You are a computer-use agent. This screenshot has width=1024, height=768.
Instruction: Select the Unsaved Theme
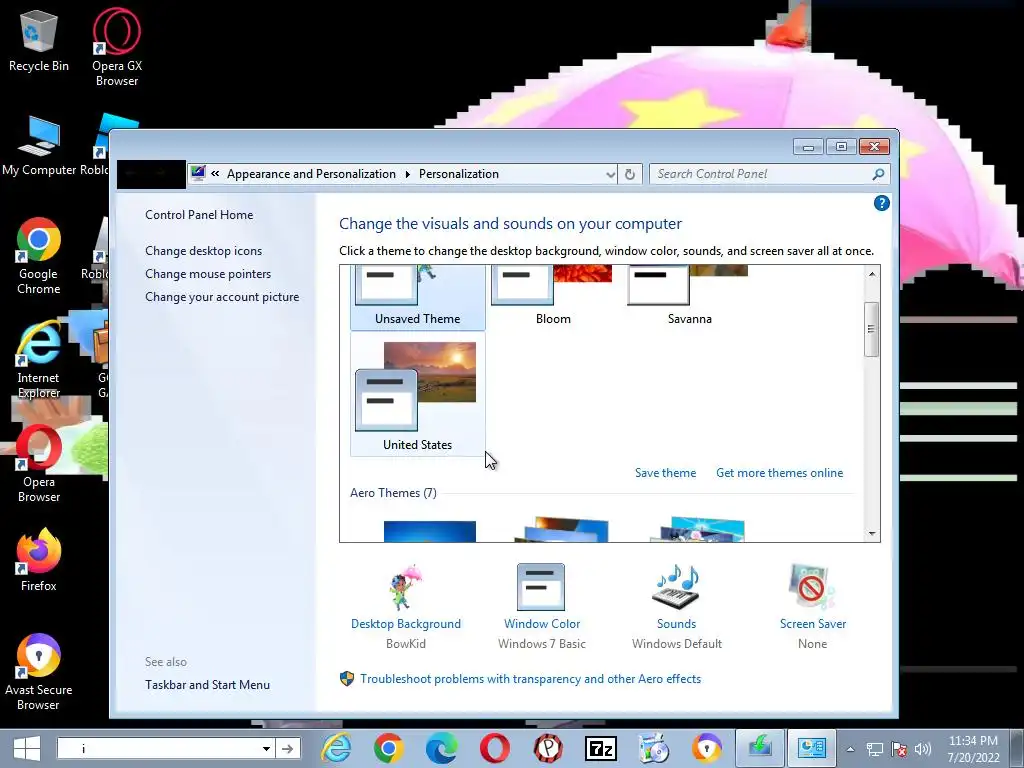pyautogui.click(x=417, y=296)
